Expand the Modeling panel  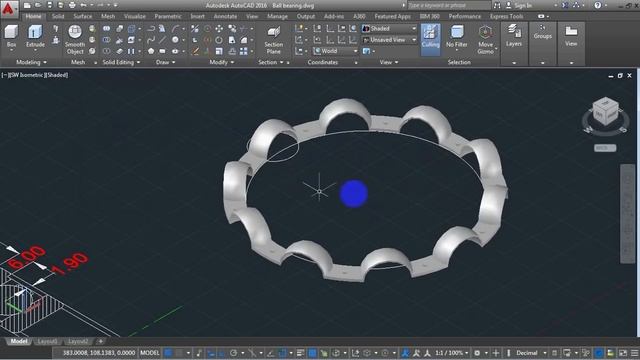(31, 62)
